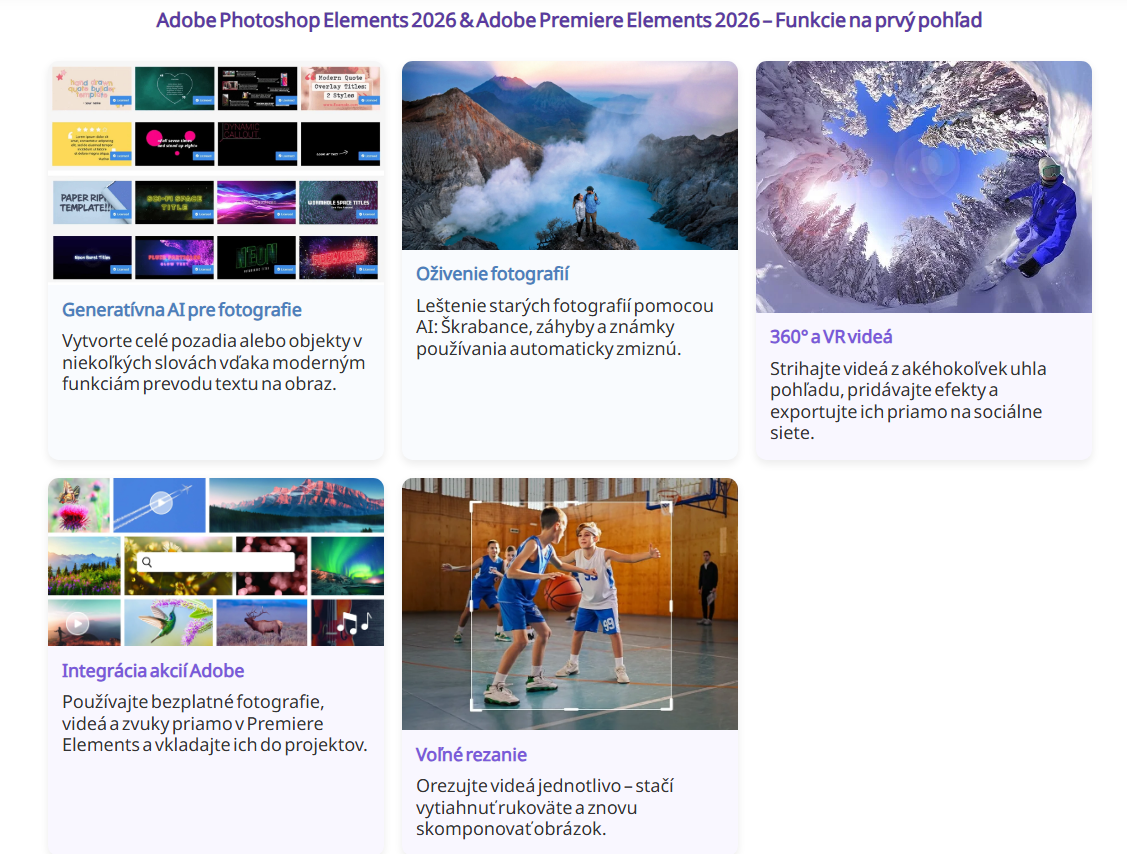
Task: Choose the Paper Rip Template thumbnail
Action: [92, 202]
